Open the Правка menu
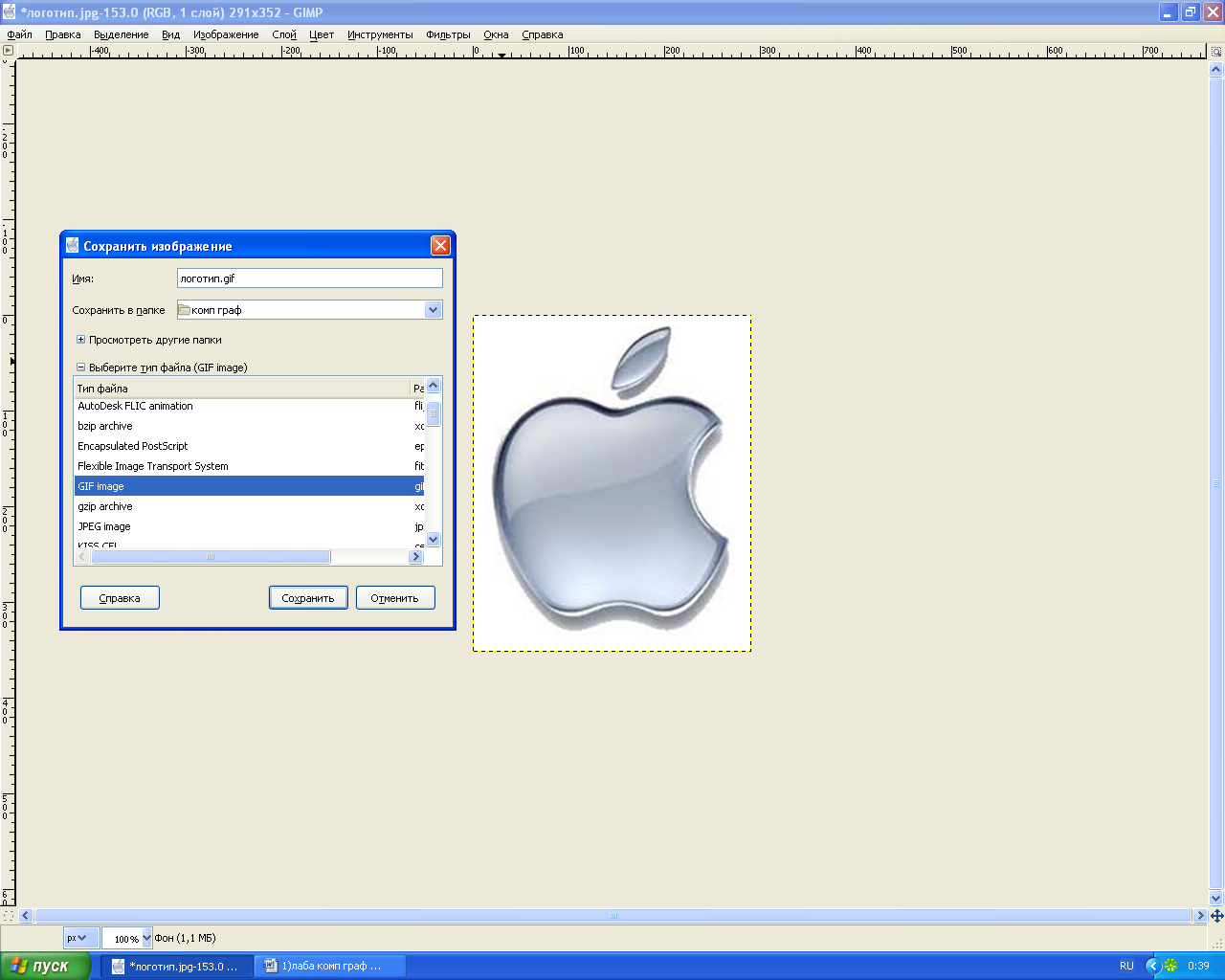The width and height of the screenshot is (1225, 980). point(62,34)
